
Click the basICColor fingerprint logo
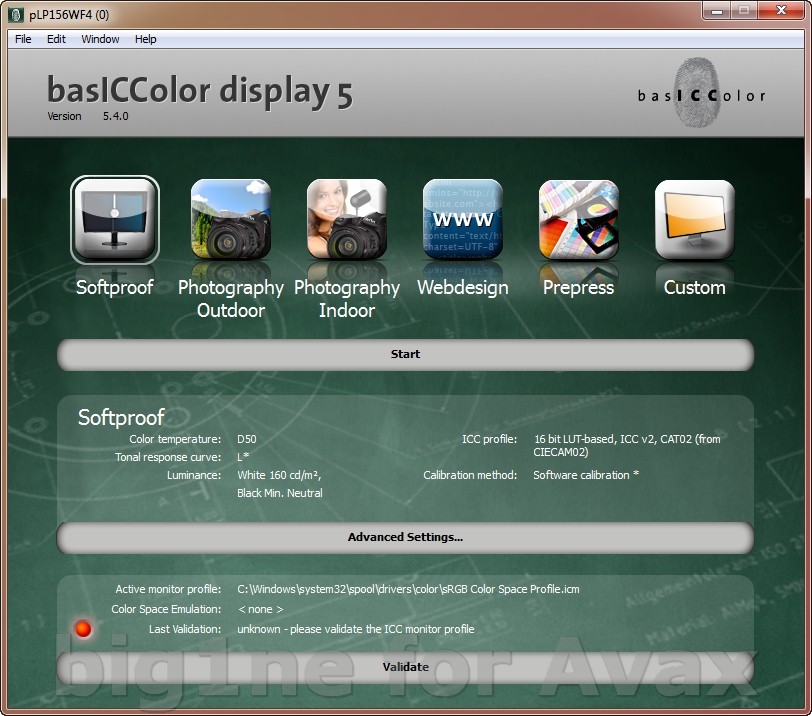(x=701, y=93)
